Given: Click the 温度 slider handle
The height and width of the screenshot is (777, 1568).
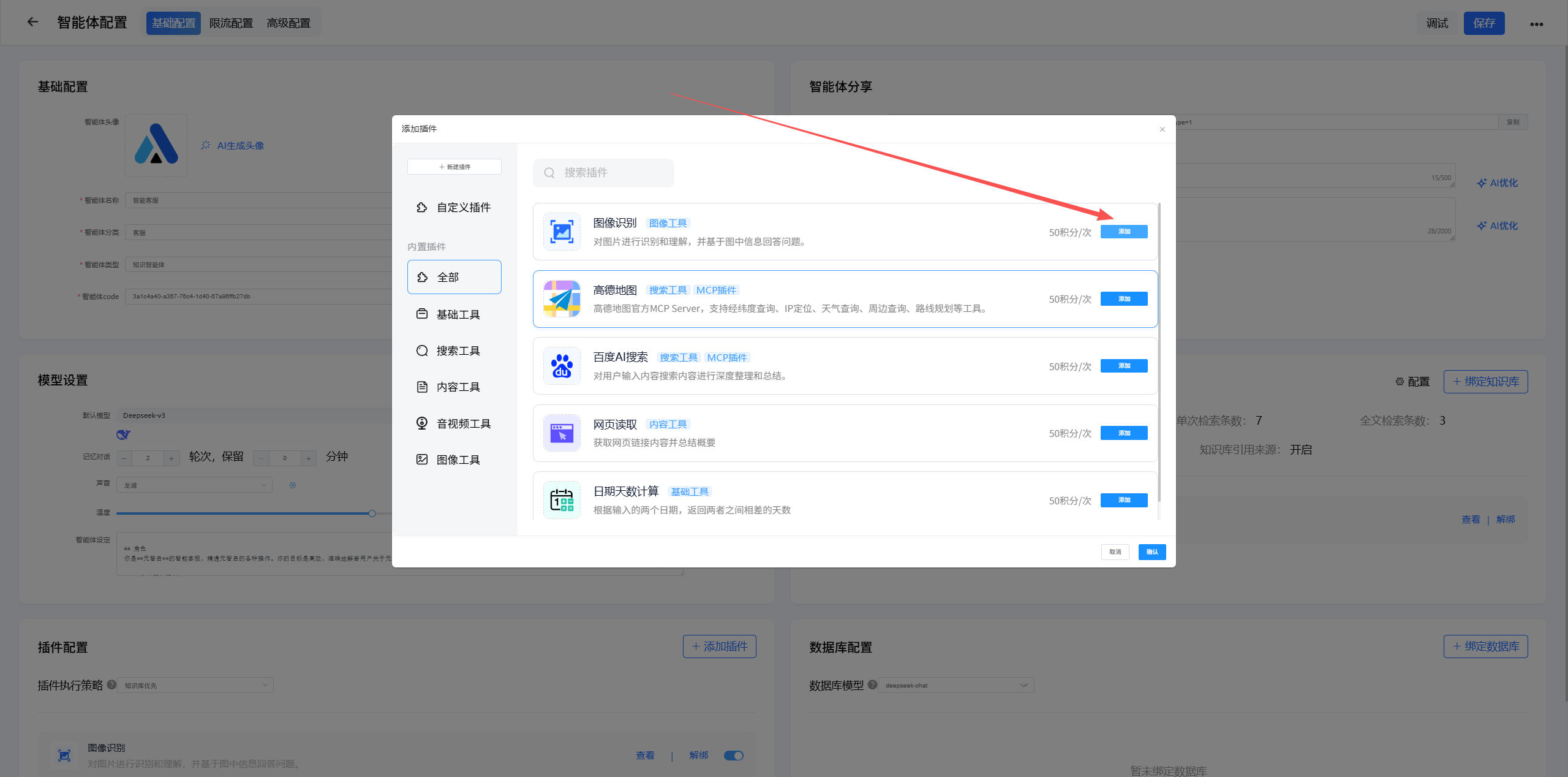Looking at the screenshot, I should pyautogui.click(x=372, y=514).
